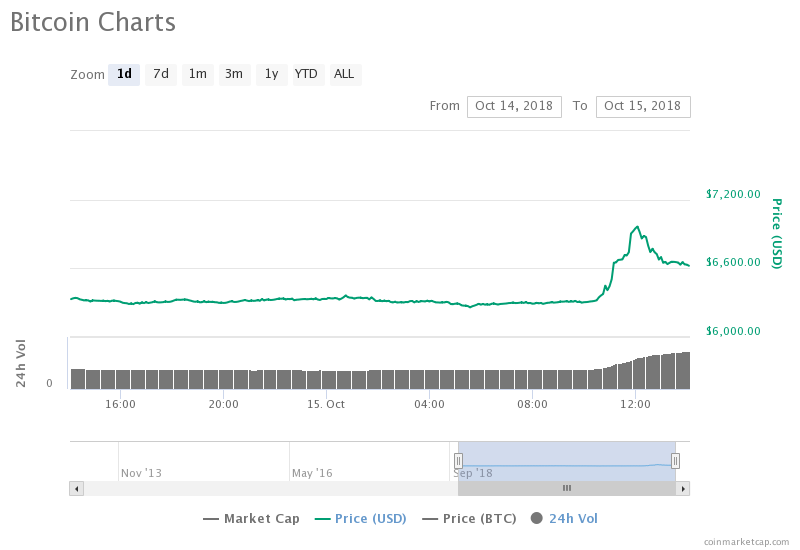
Task: Click the $6,000.00 axis label
Action: pyautogui.click(x=733, y=331)
